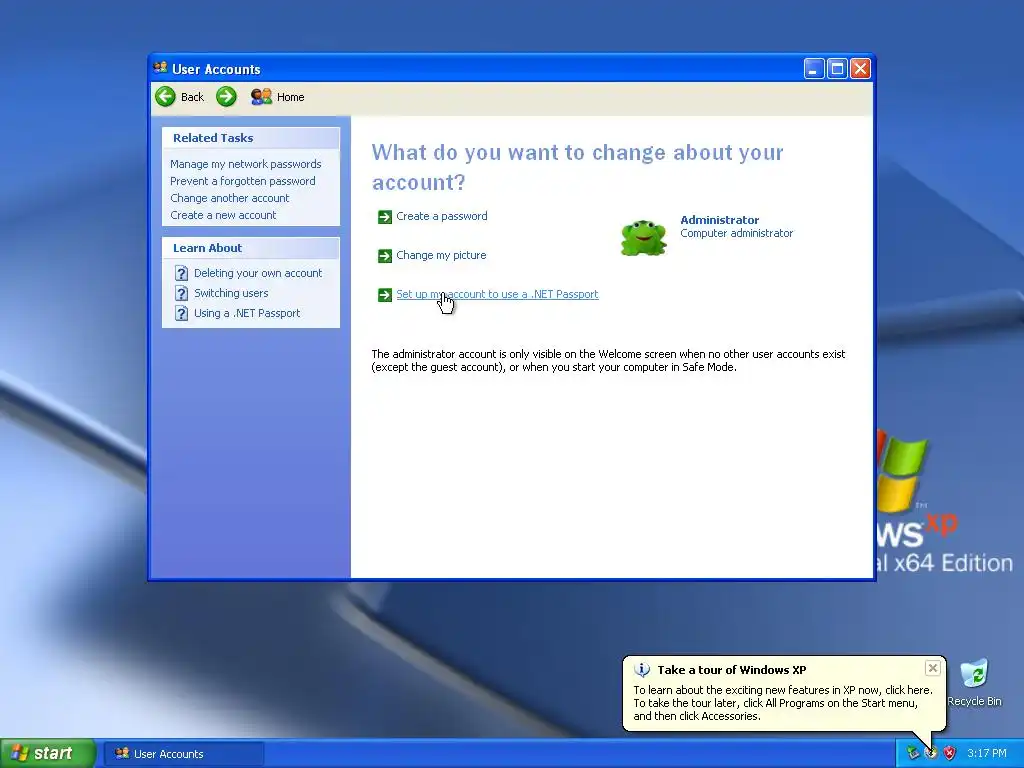Click the Windows XP tour tray icon
Image resolution: width=1024 pixels, height=768 pixels.
click(931, 753)
